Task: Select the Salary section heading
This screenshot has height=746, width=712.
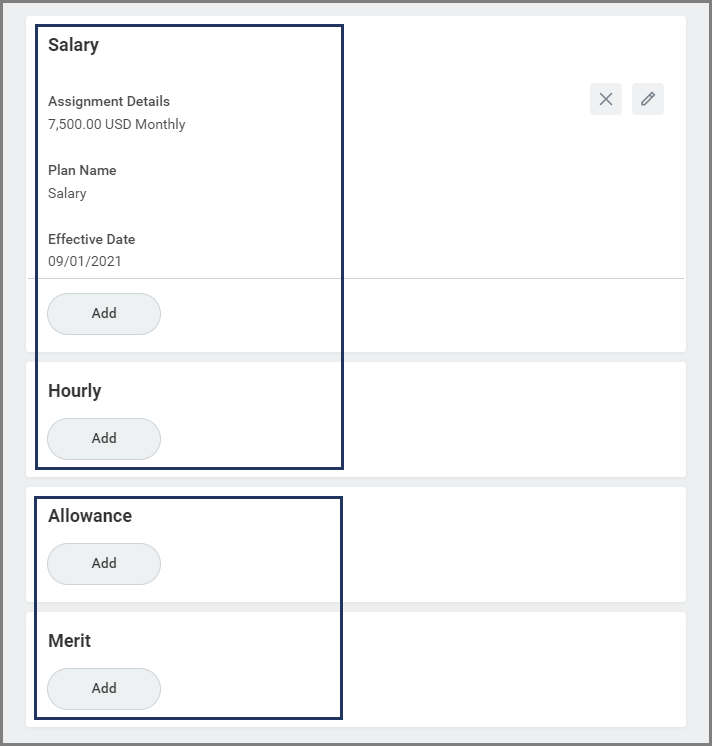Action: 73,45
